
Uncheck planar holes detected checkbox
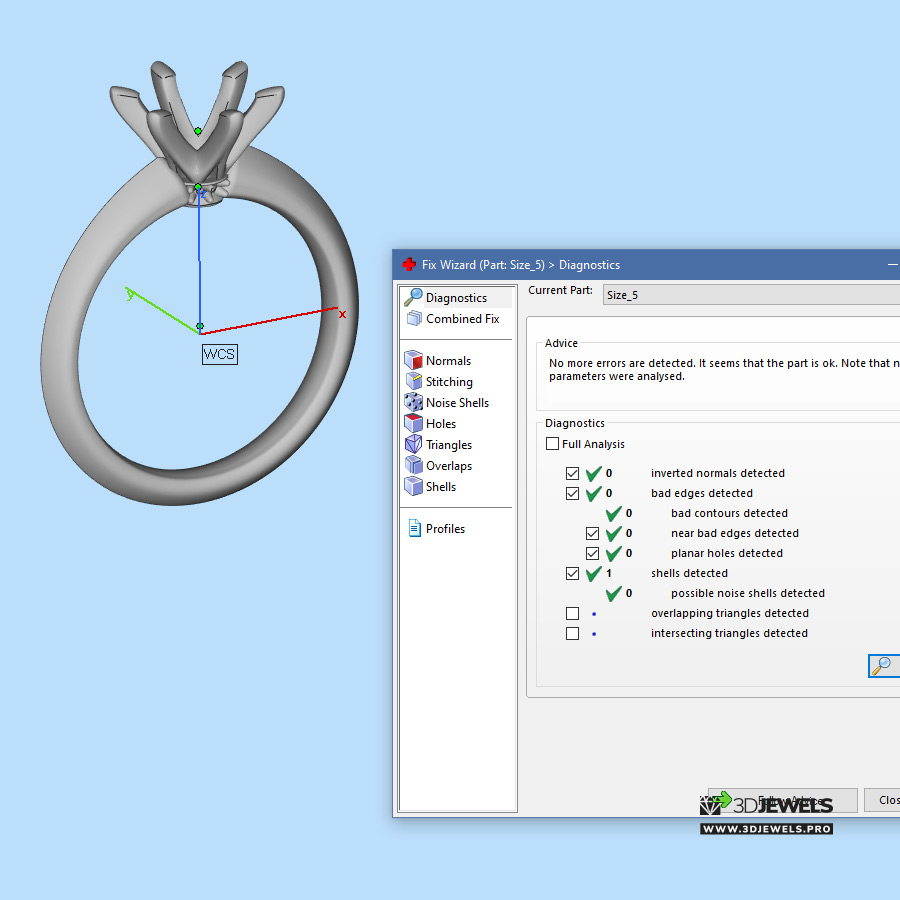coord(592,553)
